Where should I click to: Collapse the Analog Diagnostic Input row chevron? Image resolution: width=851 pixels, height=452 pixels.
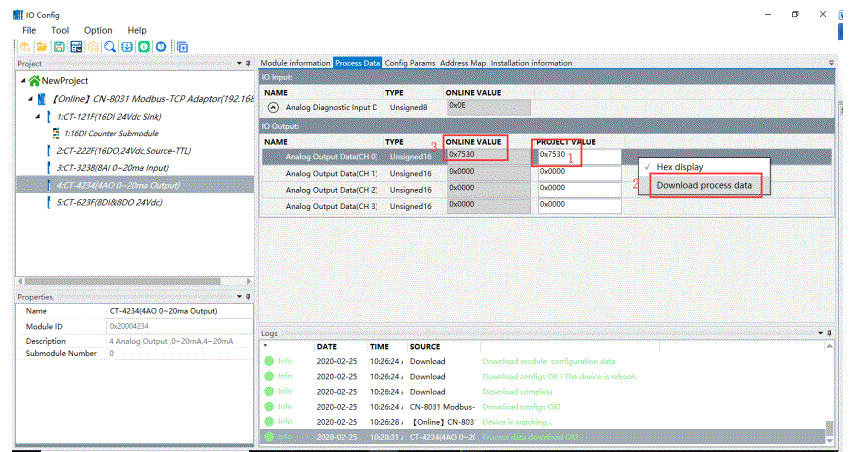coord(273,107)
